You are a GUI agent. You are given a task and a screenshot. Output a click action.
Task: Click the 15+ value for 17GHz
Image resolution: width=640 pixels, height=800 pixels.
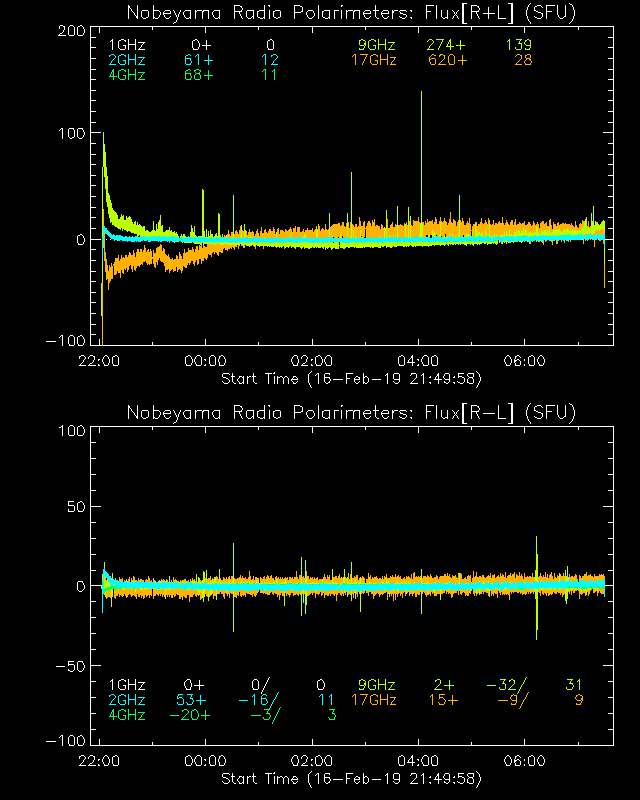point(443,700)
